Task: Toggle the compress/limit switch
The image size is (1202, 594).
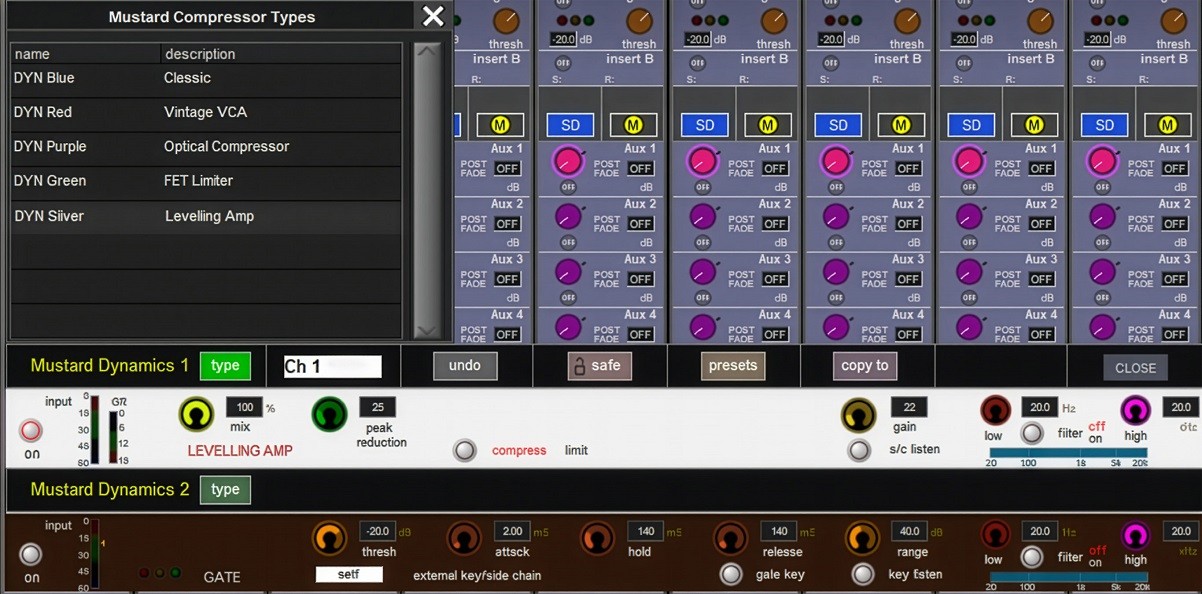Action: tap(464, 450)
